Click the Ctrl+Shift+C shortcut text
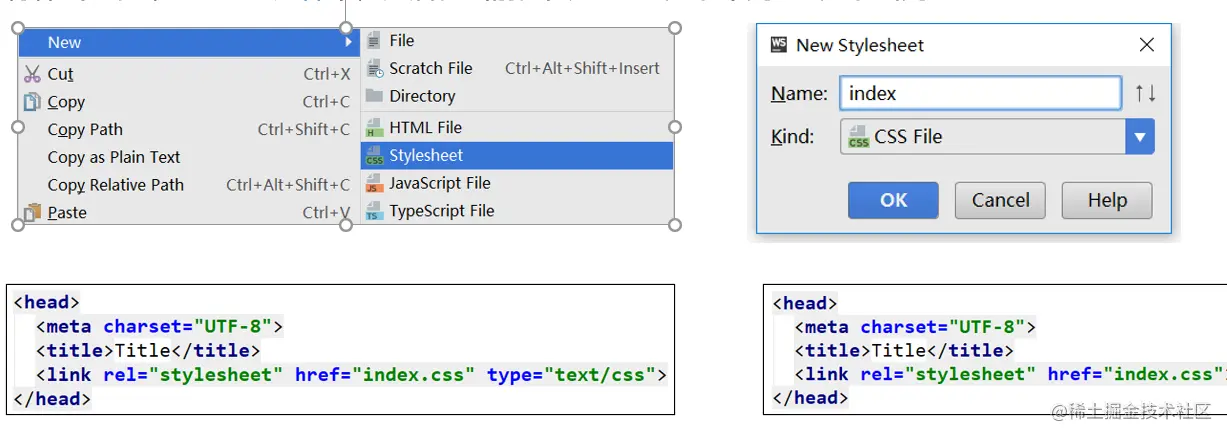1227x437 pixels. coord(304,129)
